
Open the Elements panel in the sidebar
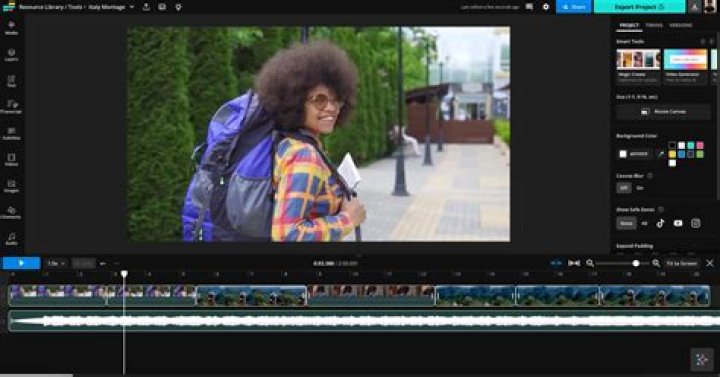(x=11, y=212)
